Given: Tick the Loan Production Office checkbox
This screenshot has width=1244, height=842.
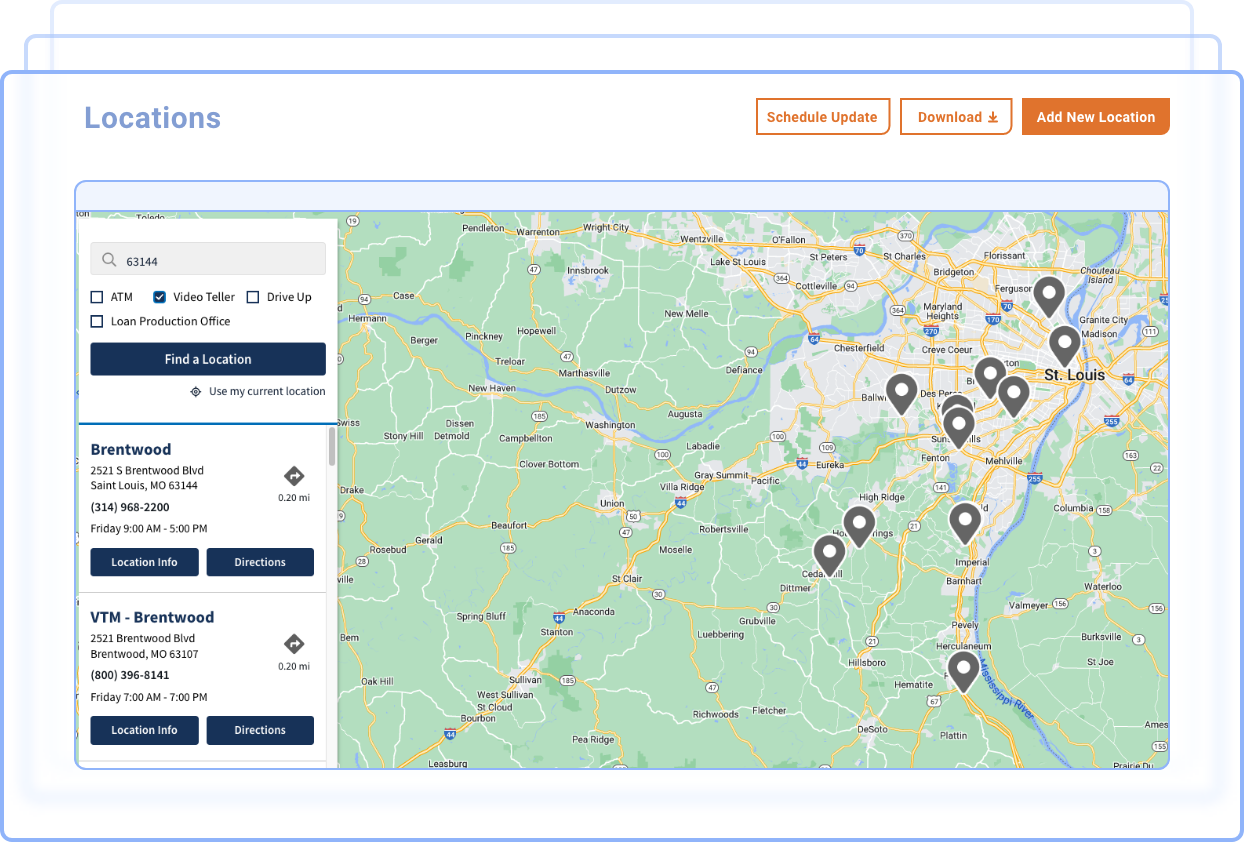Looking at the screenshot, I should pos(97,321).
